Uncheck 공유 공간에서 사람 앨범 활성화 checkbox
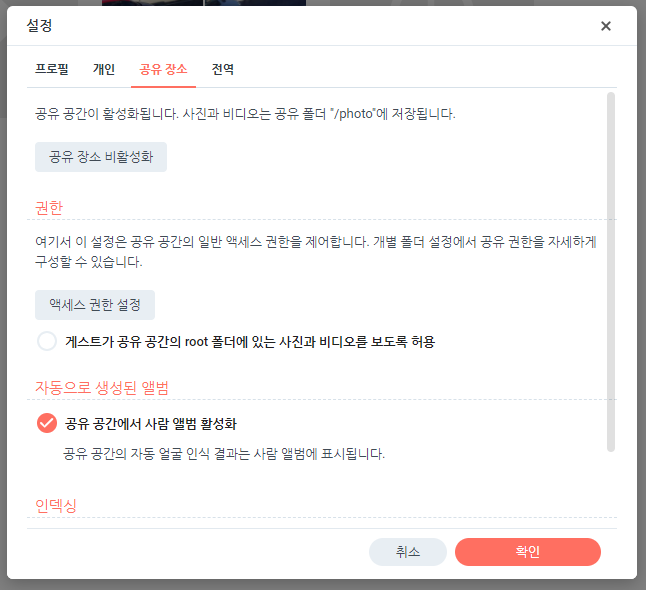The image size is (646, 590). (47, 423)
